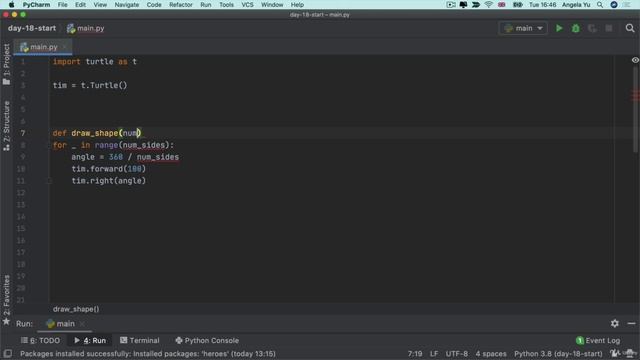Click the red error stripe marks on scrollbar
Screen dimensions: 640x360
click(x=635, y=95)
